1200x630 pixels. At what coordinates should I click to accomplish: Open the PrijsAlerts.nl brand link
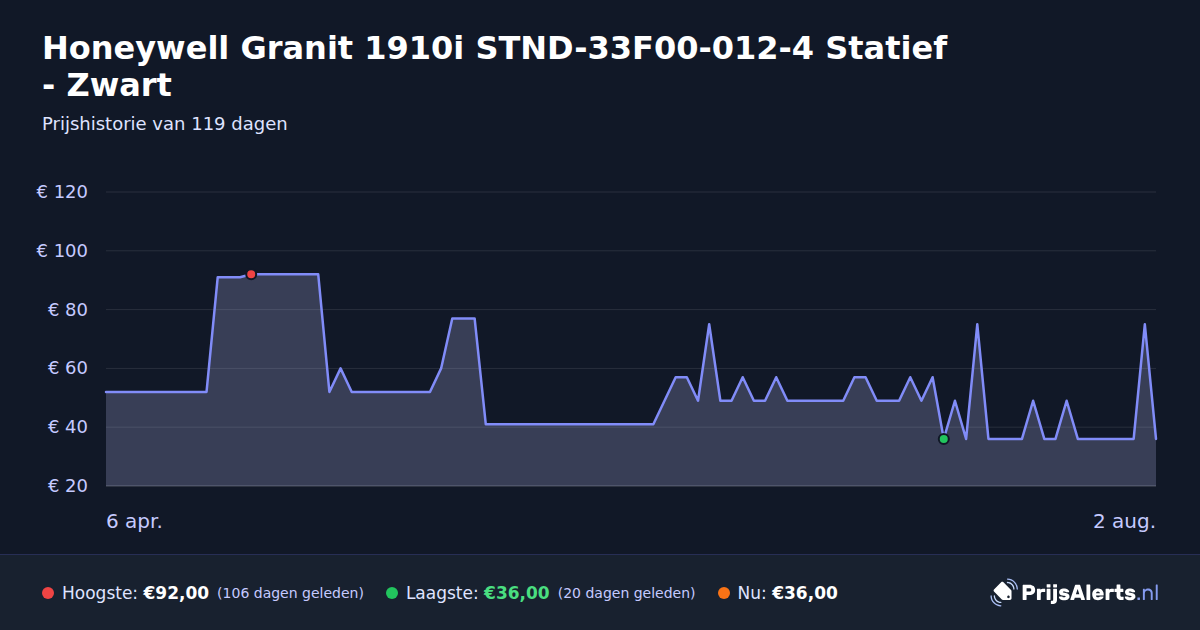(x=1075, y=593)
